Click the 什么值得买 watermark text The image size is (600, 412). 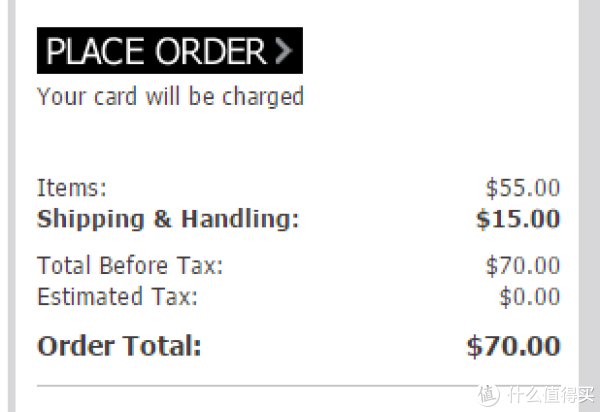(x=551, y=394)
